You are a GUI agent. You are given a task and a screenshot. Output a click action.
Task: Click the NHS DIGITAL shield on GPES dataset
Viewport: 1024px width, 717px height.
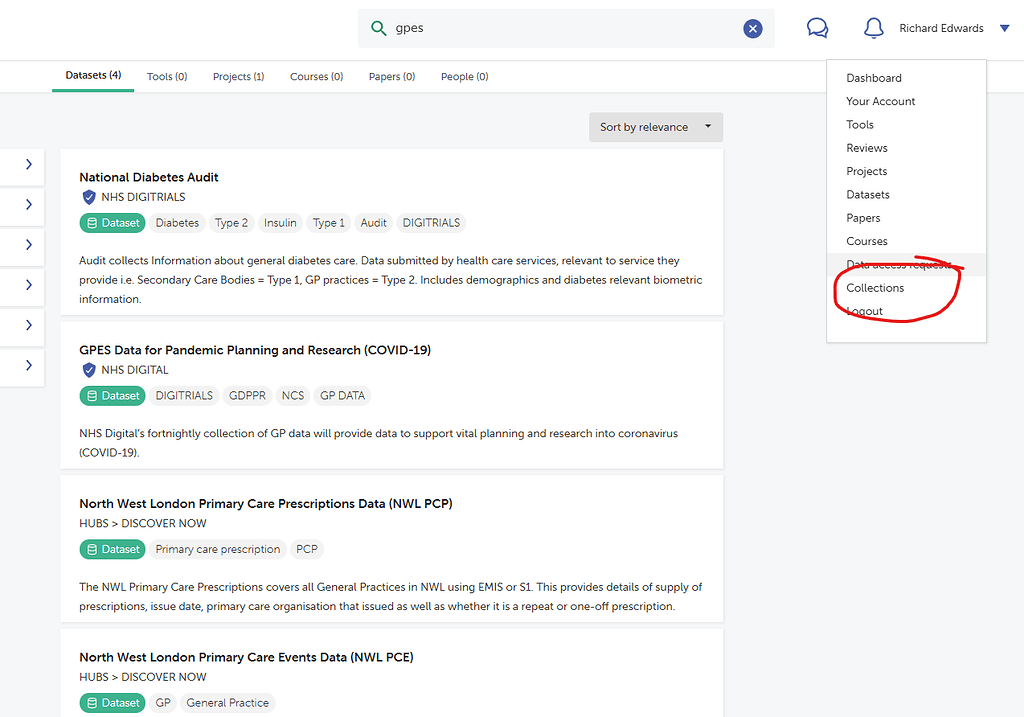click(88, 370)
